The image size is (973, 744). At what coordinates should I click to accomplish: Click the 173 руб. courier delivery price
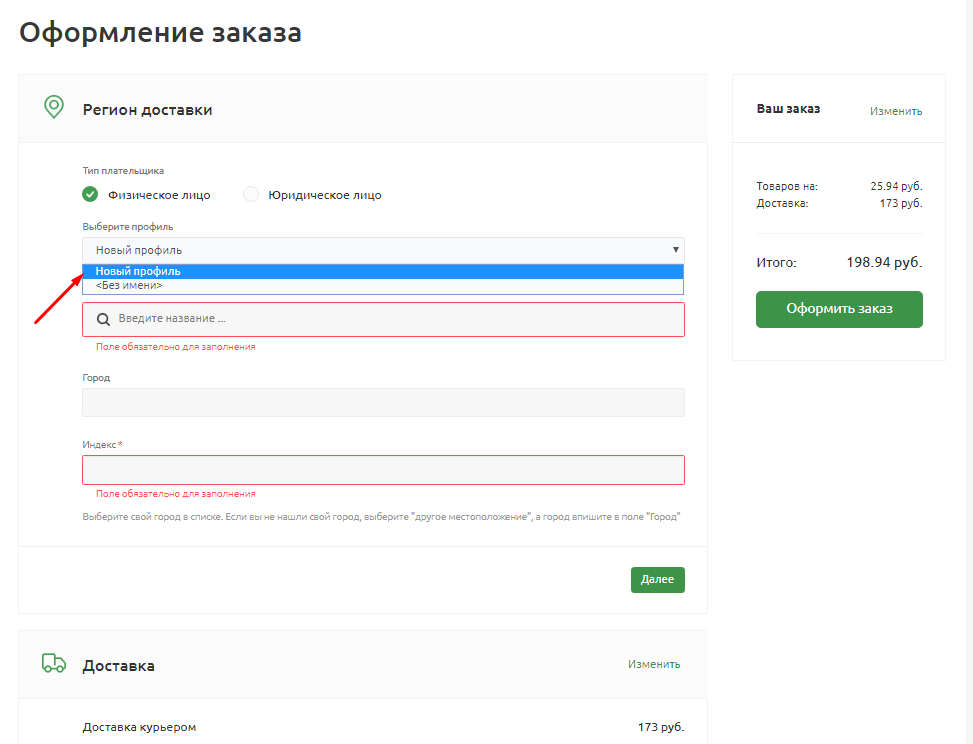click(x=661, y=727)
